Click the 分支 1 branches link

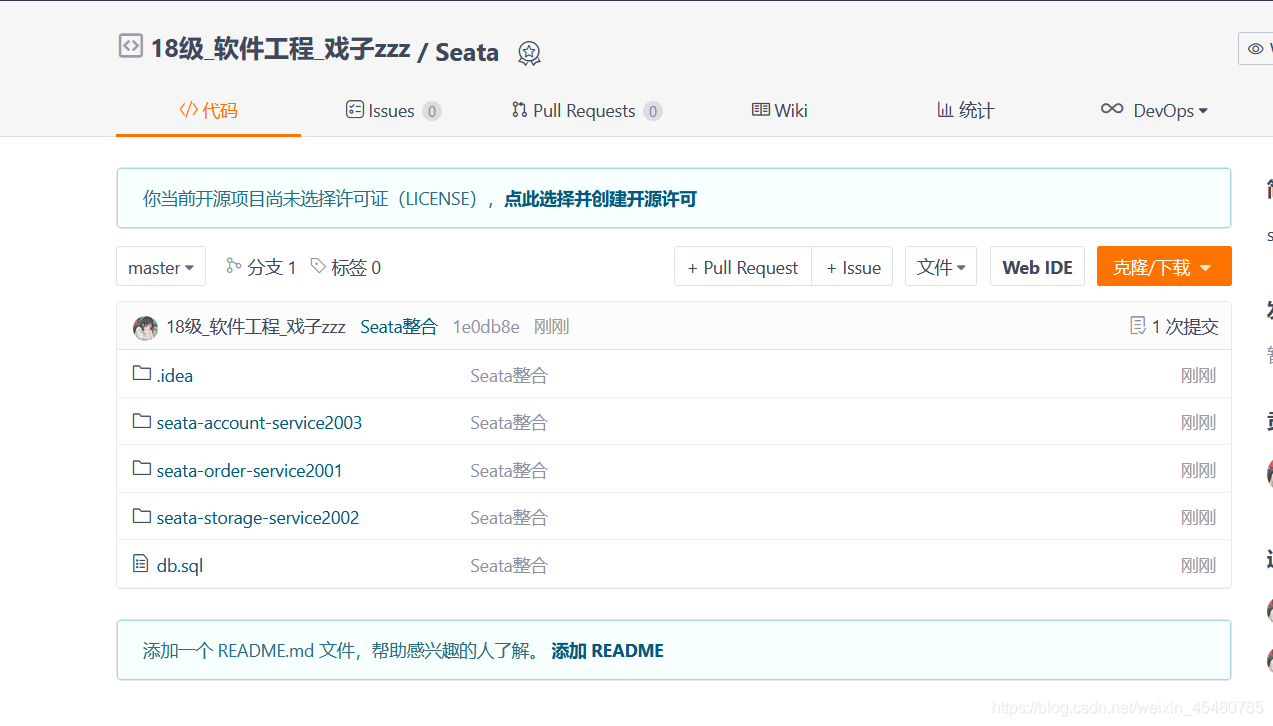click(x=272, y=267)
